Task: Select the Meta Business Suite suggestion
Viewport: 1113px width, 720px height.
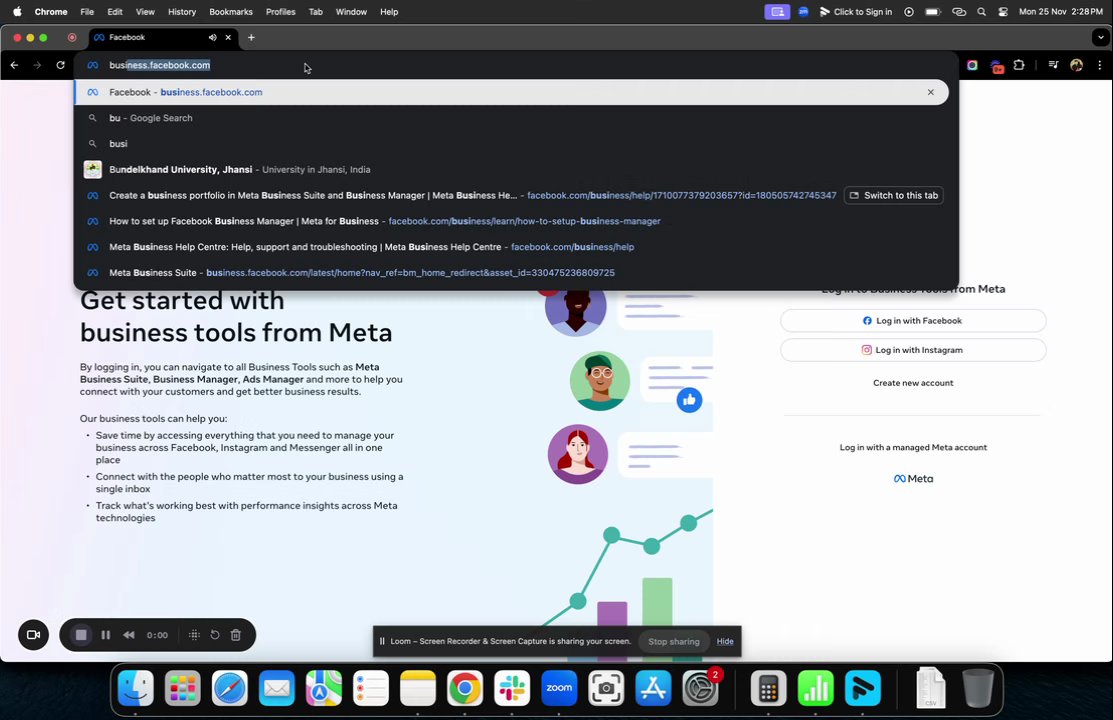Action: point(511,273)
